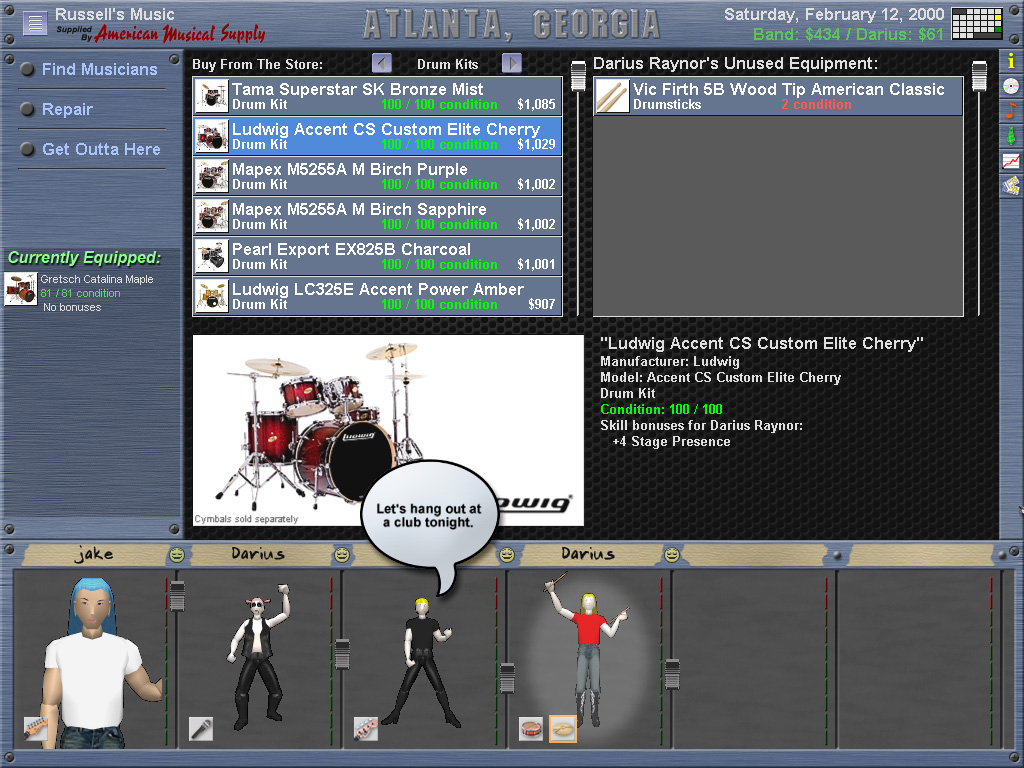Select the last empty band slot tab
Viewport: 1024px width, 768px height.
[x=921, y=554]
